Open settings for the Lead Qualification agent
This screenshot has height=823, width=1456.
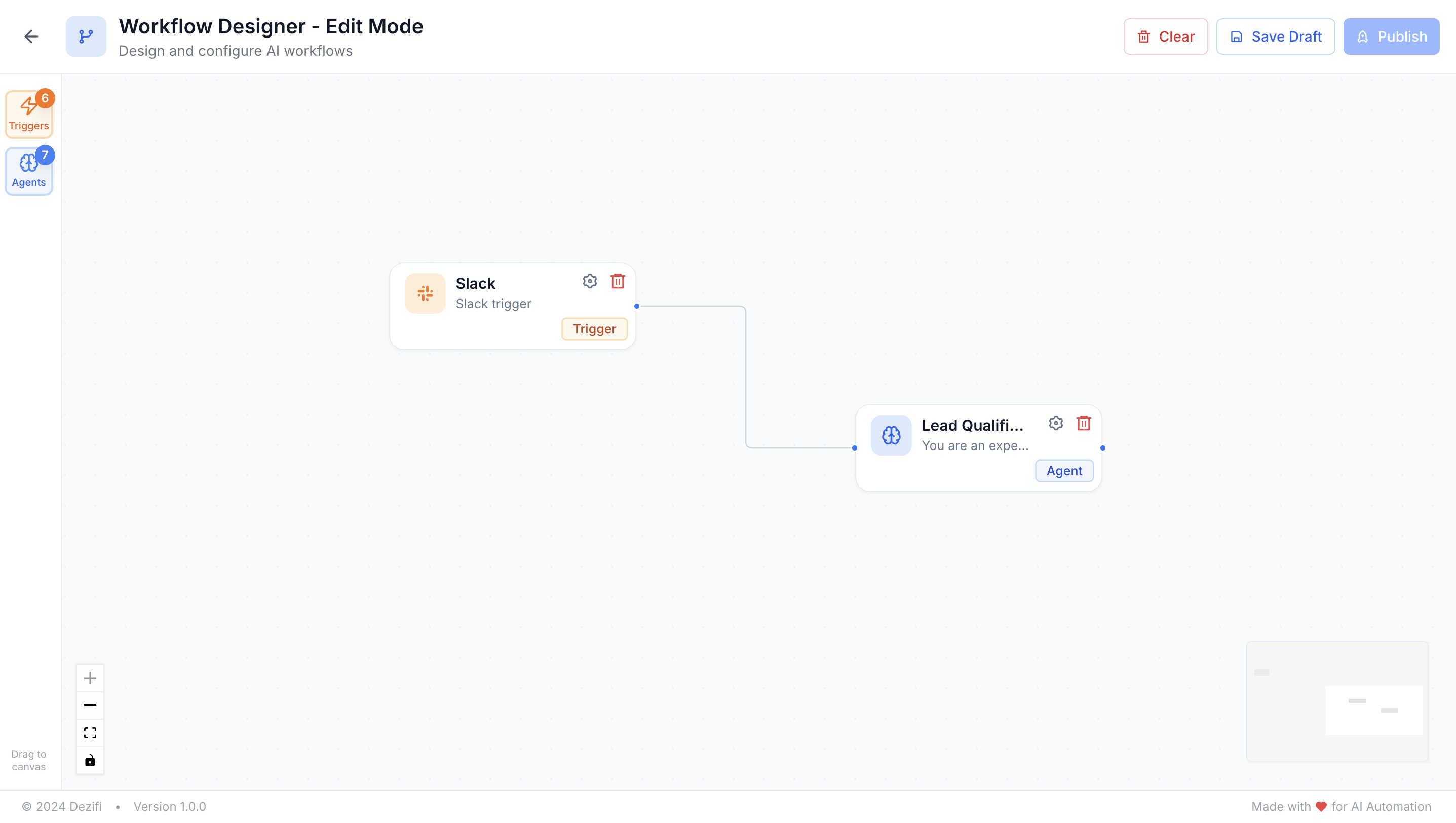point(1055,423)
